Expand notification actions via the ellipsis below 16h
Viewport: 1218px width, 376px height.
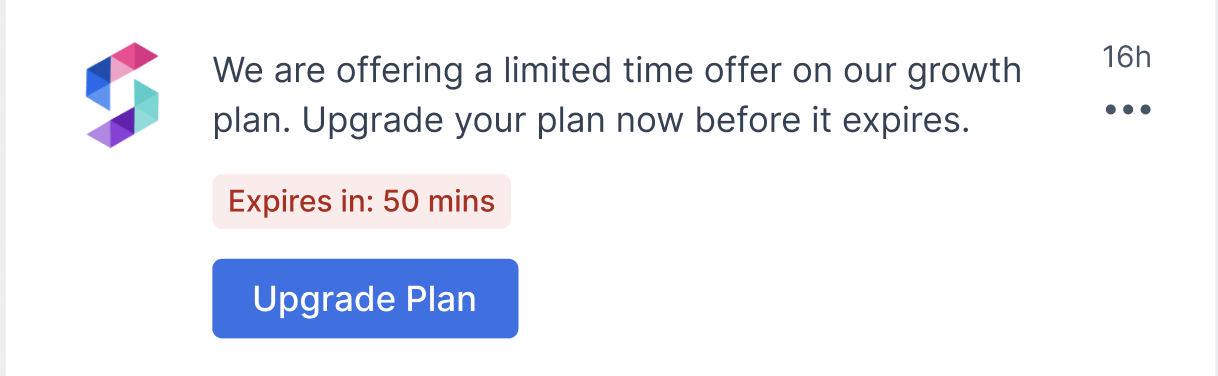point(1129,109)
